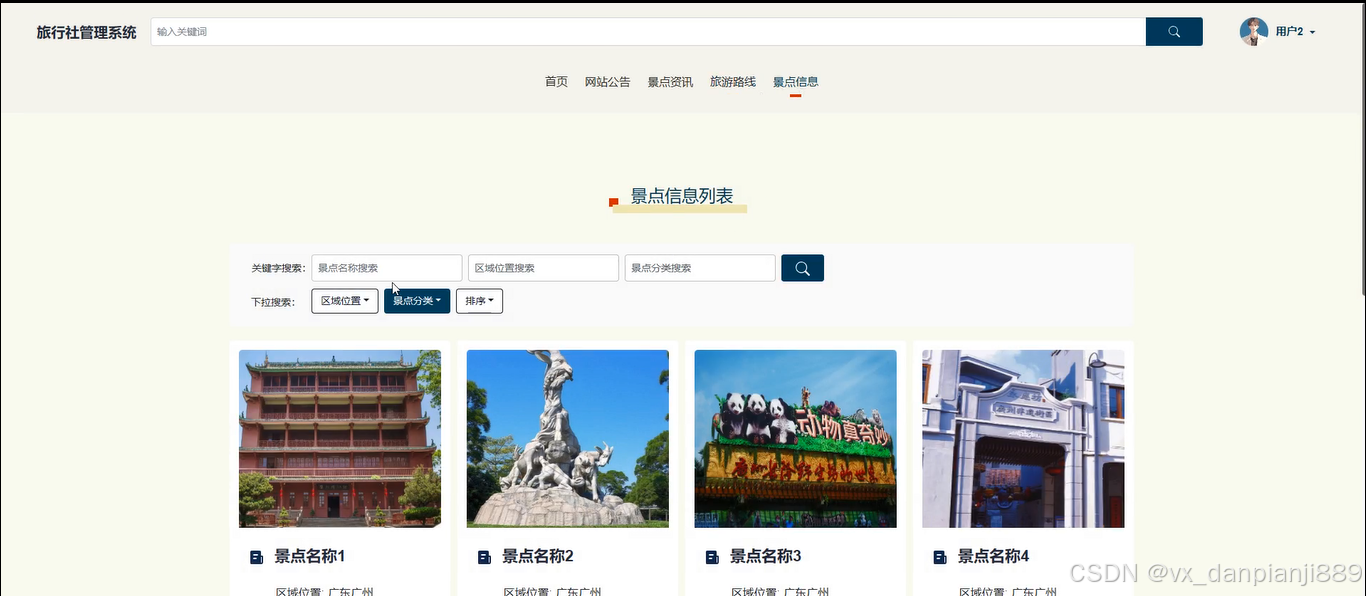The width and height of the screenshot is (1366, 596).
Task: Open the 排序 sort dropdown
Action: (x=479, y=301)
